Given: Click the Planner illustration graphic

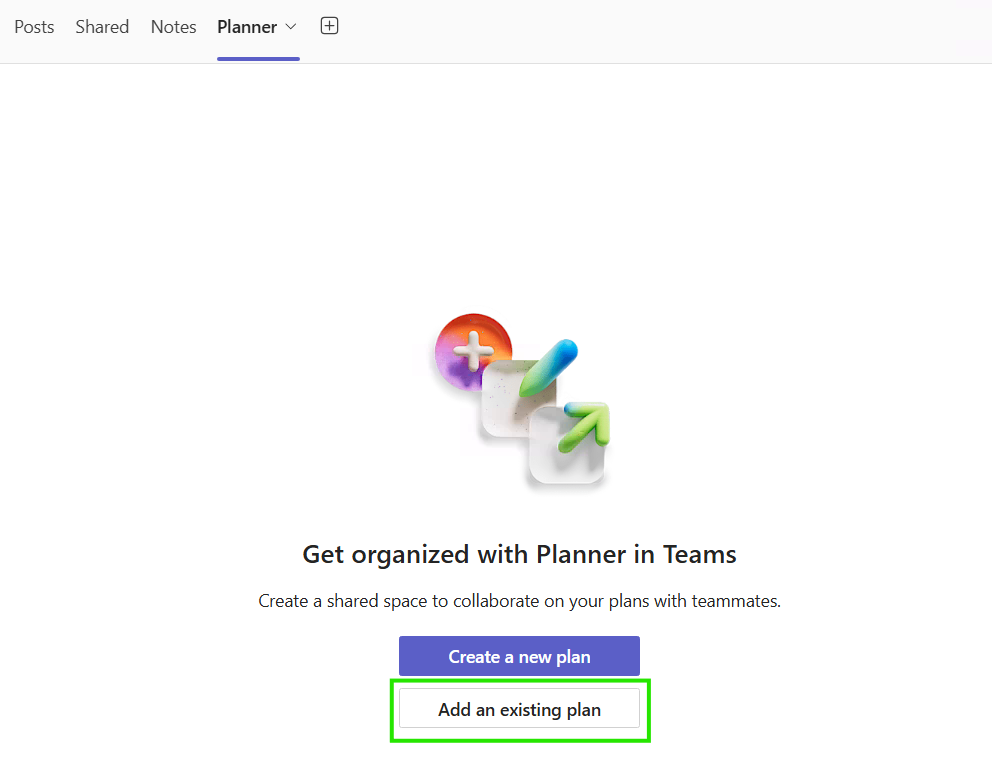Looking at the screenshot, I should pos(522,400).
